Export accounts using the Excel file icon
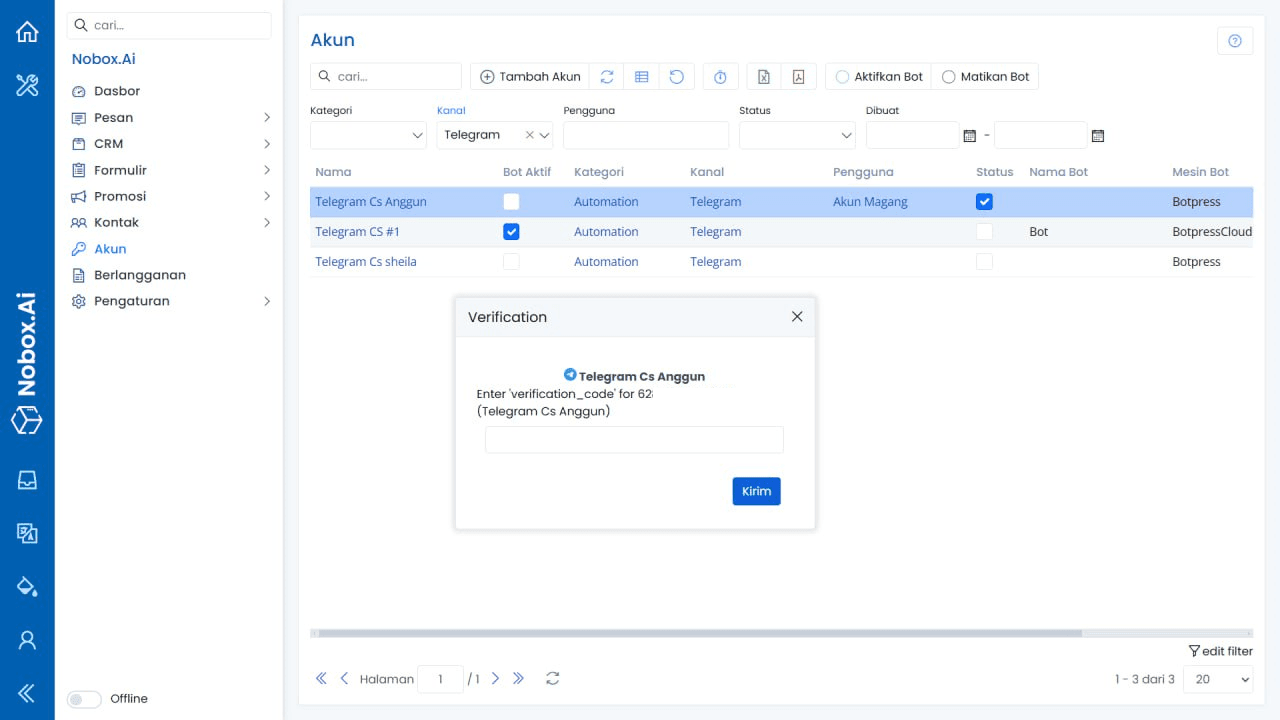The image size is (1280, 720). click(x=763, y=76)
